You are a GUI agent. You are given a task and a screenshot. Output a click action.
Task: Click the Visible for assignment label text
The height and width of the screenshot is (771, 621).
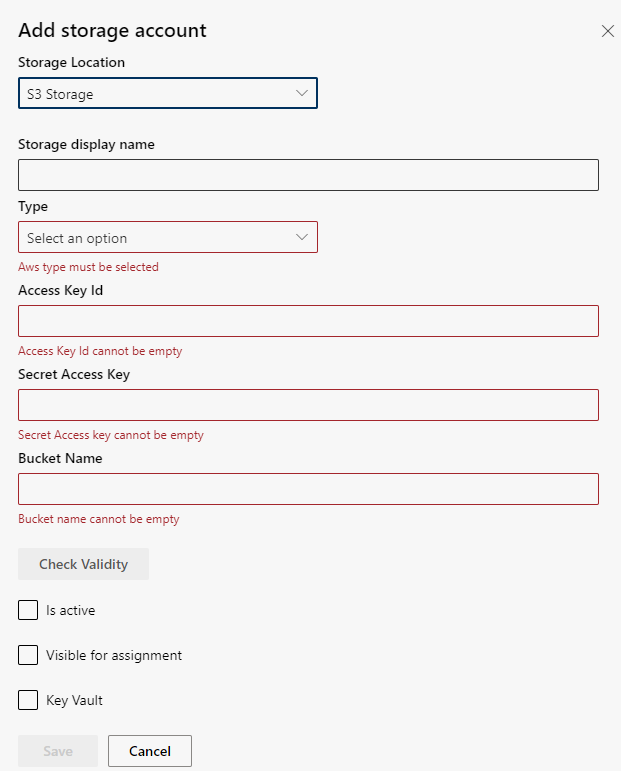[x=114, y=655]
